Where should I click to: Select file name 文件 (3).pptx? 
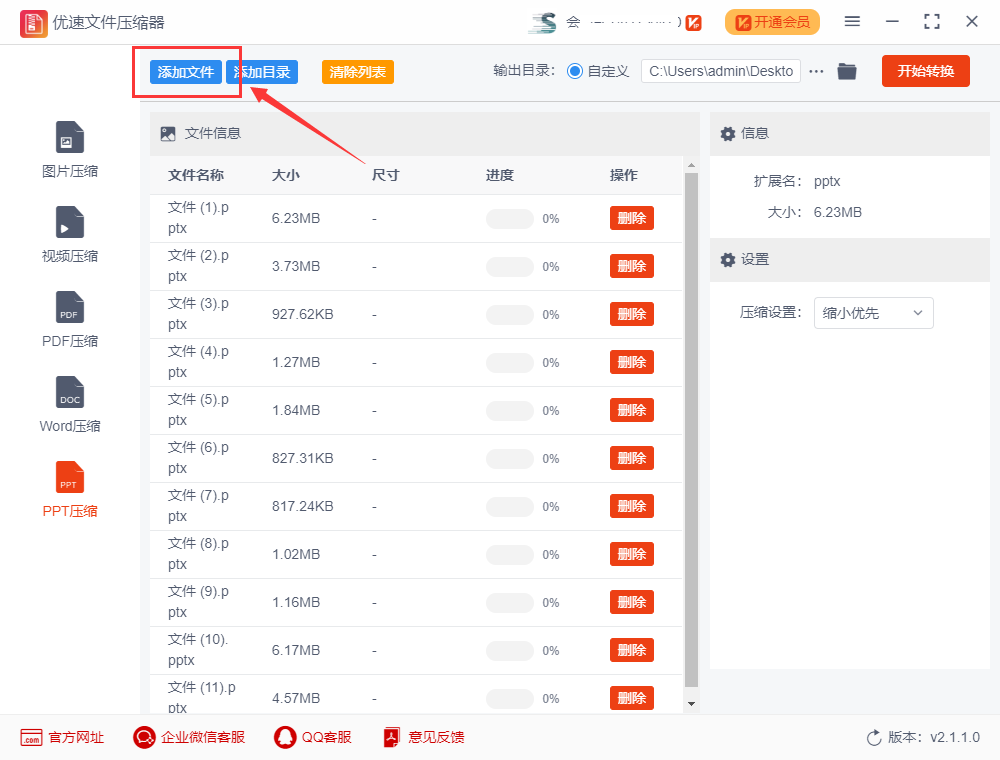[x=198, y=314]
